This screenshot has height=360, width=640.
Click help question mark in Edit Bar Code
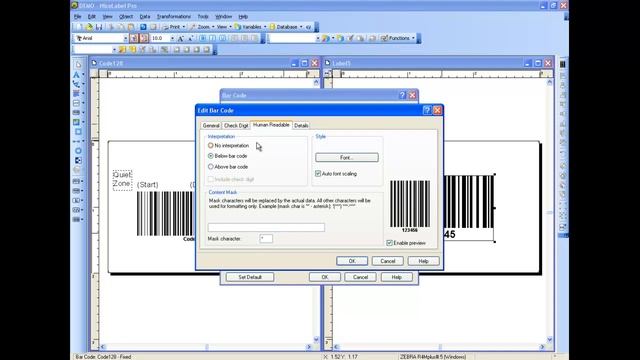pyautogui.click(x=427, y=110)
